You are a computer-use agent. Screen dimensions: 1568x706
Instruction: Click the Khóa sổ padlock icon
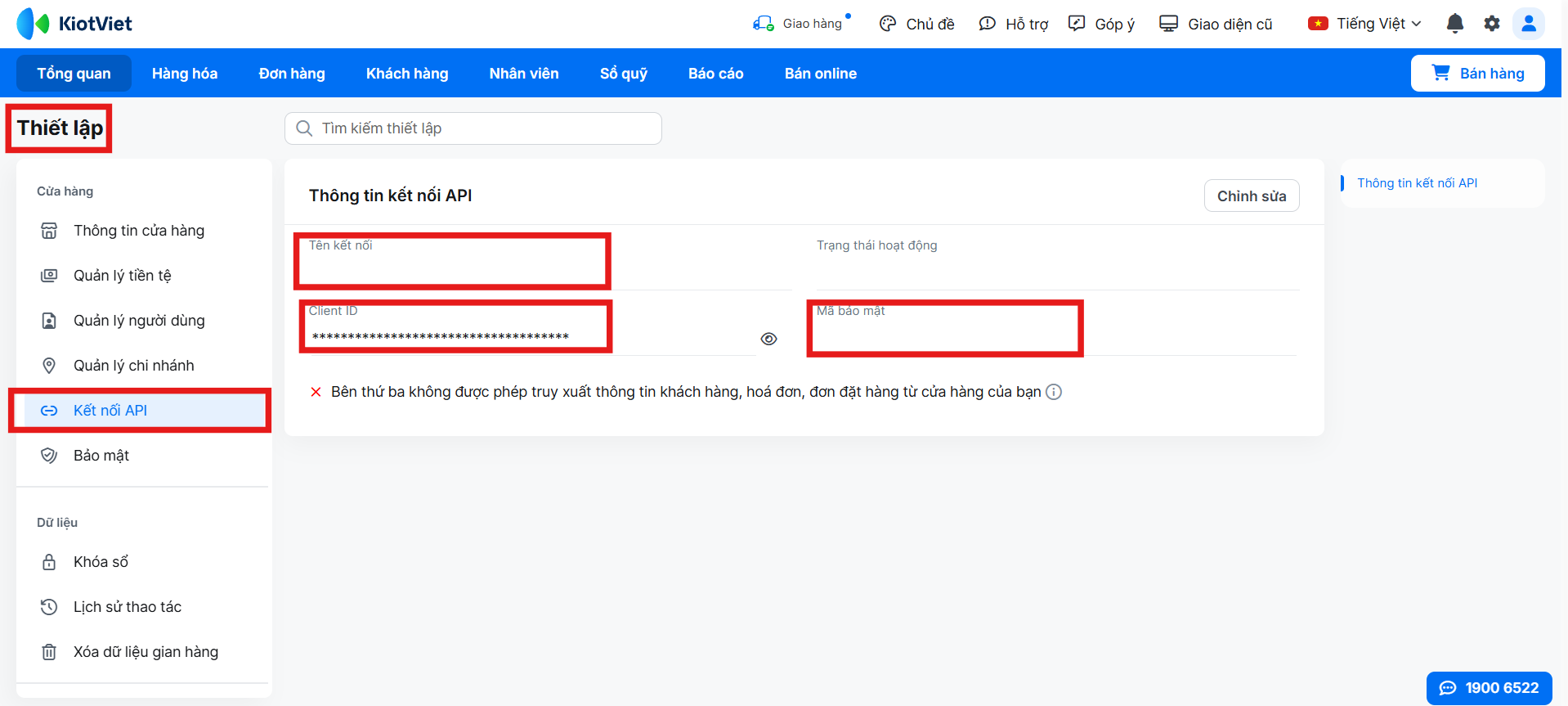pos(49,562)
